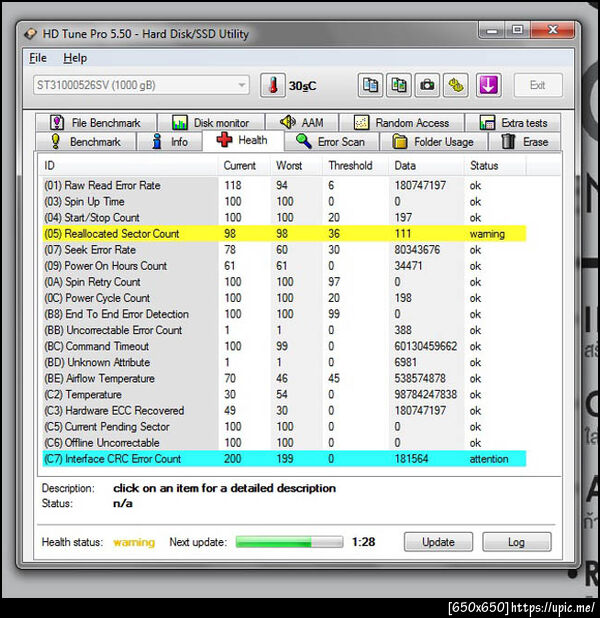
Task: Click the Next update progress bar
Action: click(289, 542)
